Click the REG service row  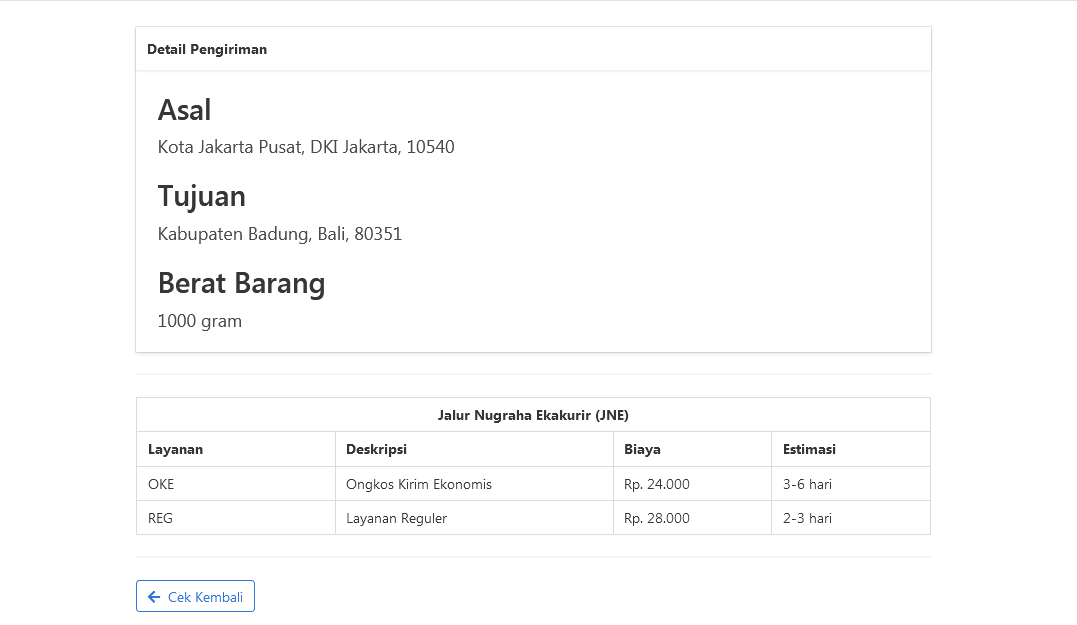click(160, 517)
